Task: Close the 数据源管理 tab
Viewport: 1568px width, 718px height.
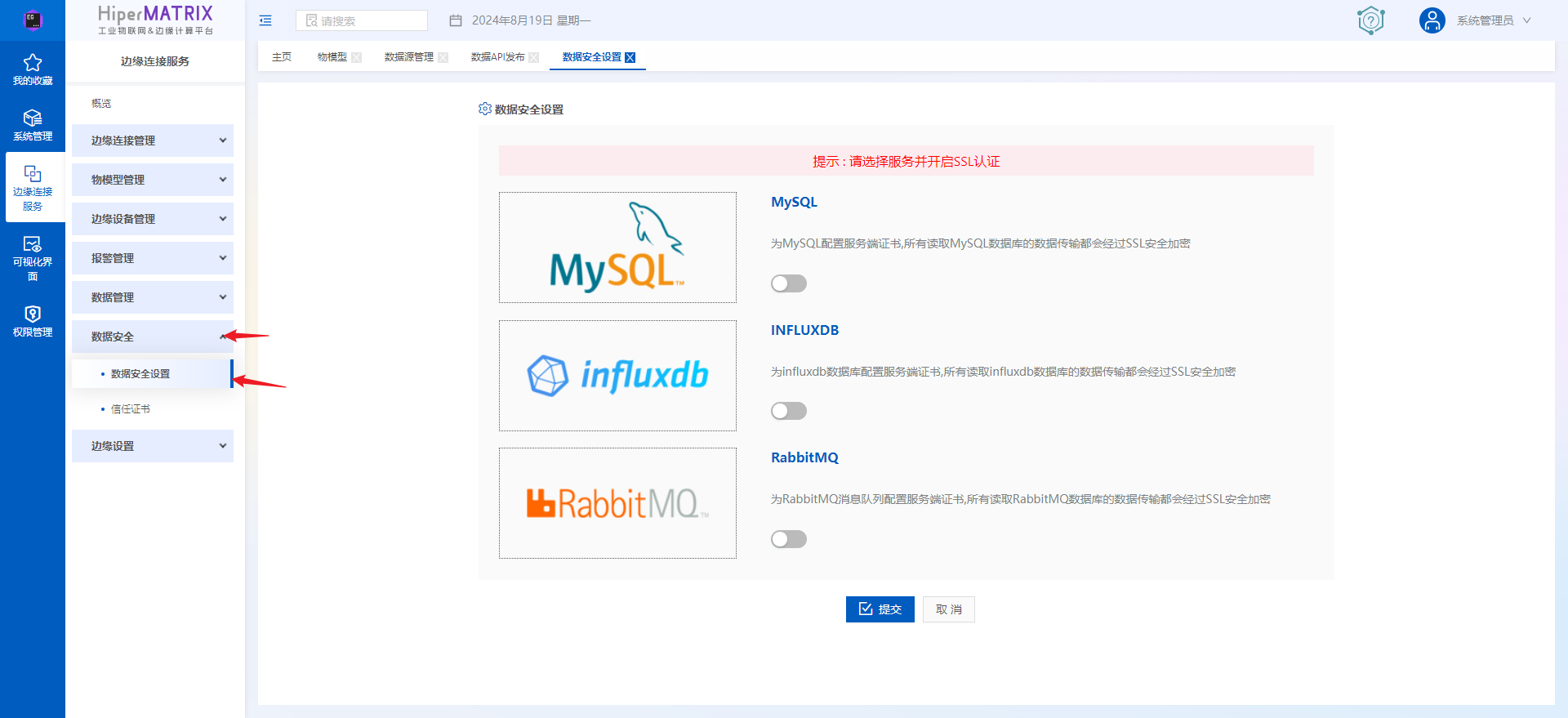Action: (443, 57)
